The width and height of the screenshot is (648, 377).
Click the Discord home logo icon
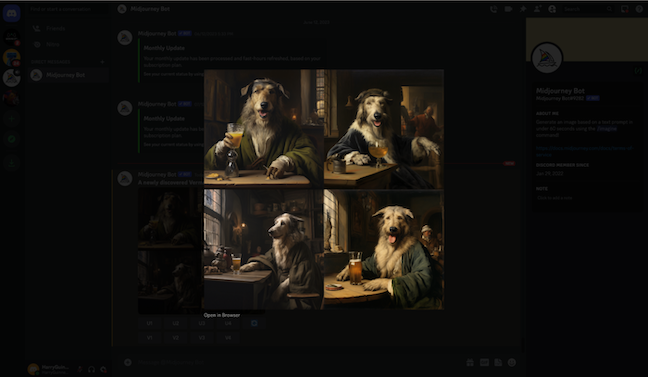click(12, 14)
